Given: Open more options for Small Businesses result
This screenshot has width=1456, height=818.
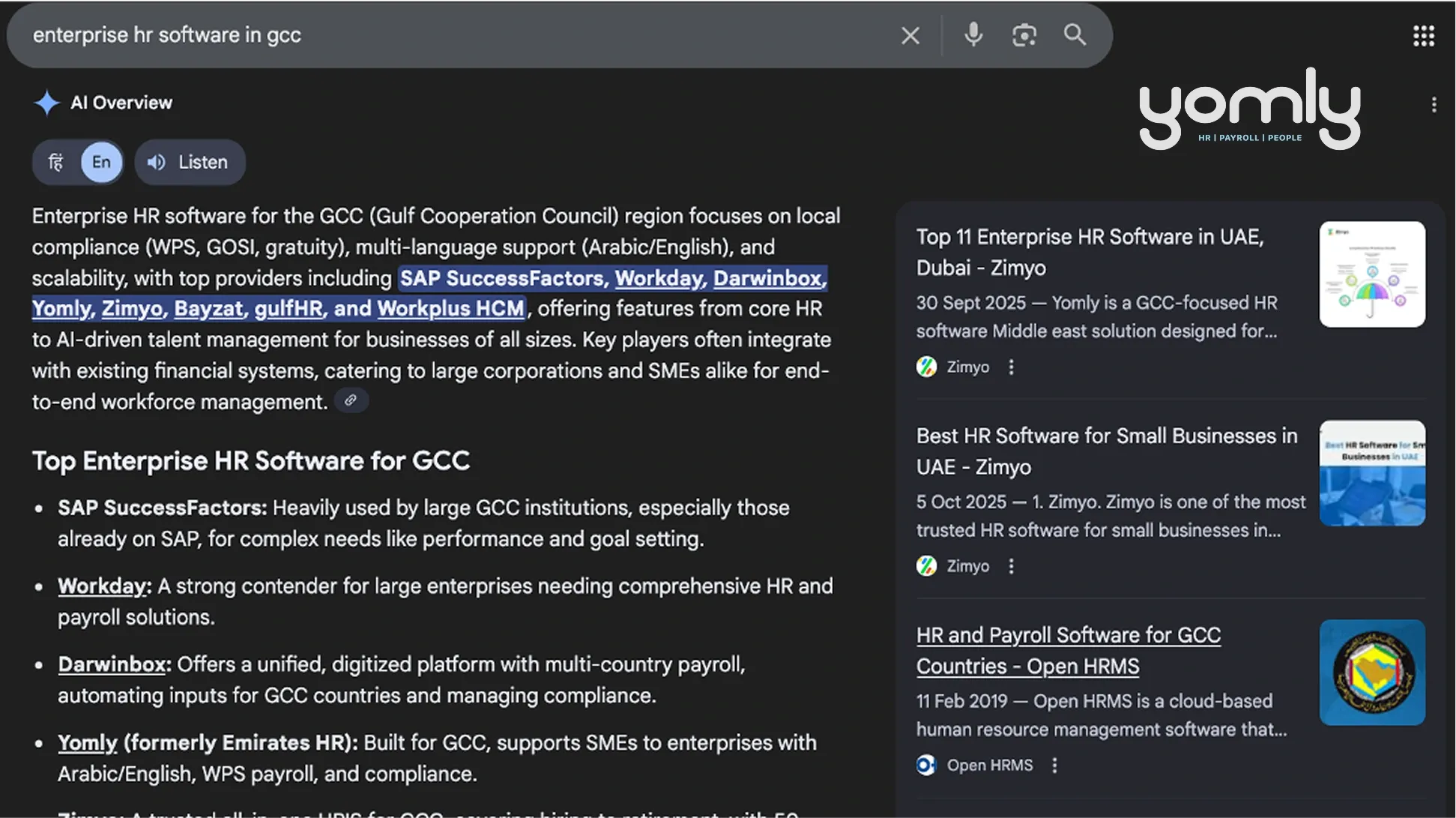Looking at the screenshot, I should point(1011,566).
